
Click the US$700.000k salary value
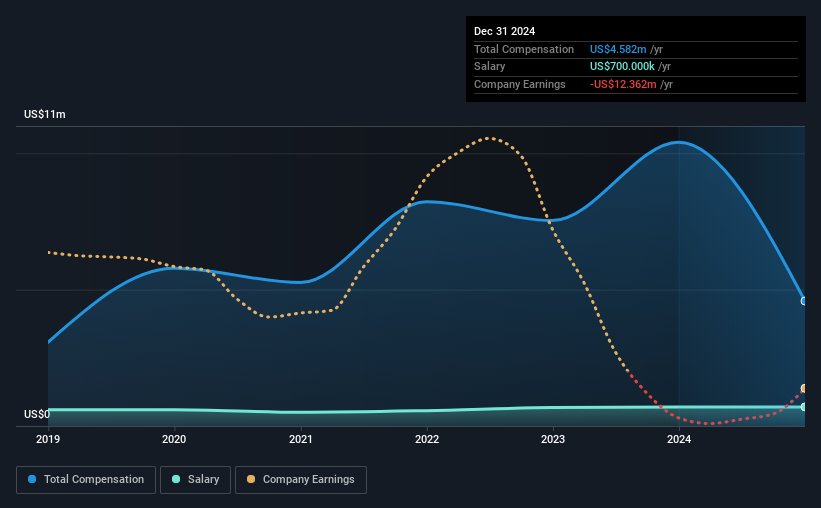(622, 67)
